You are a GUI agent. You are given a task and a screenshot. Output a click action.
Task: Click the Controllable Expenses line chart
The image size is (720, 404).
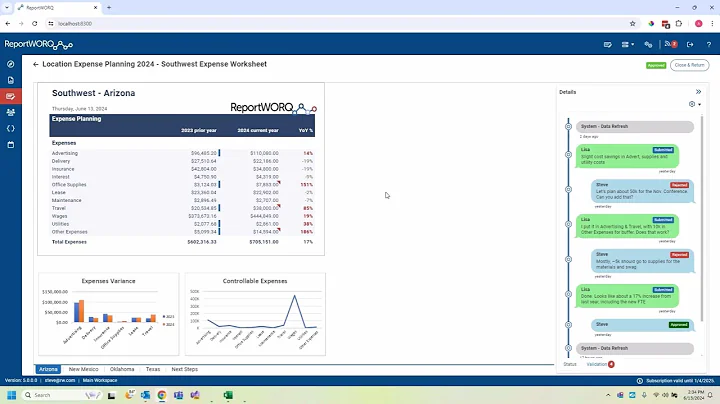255,314
